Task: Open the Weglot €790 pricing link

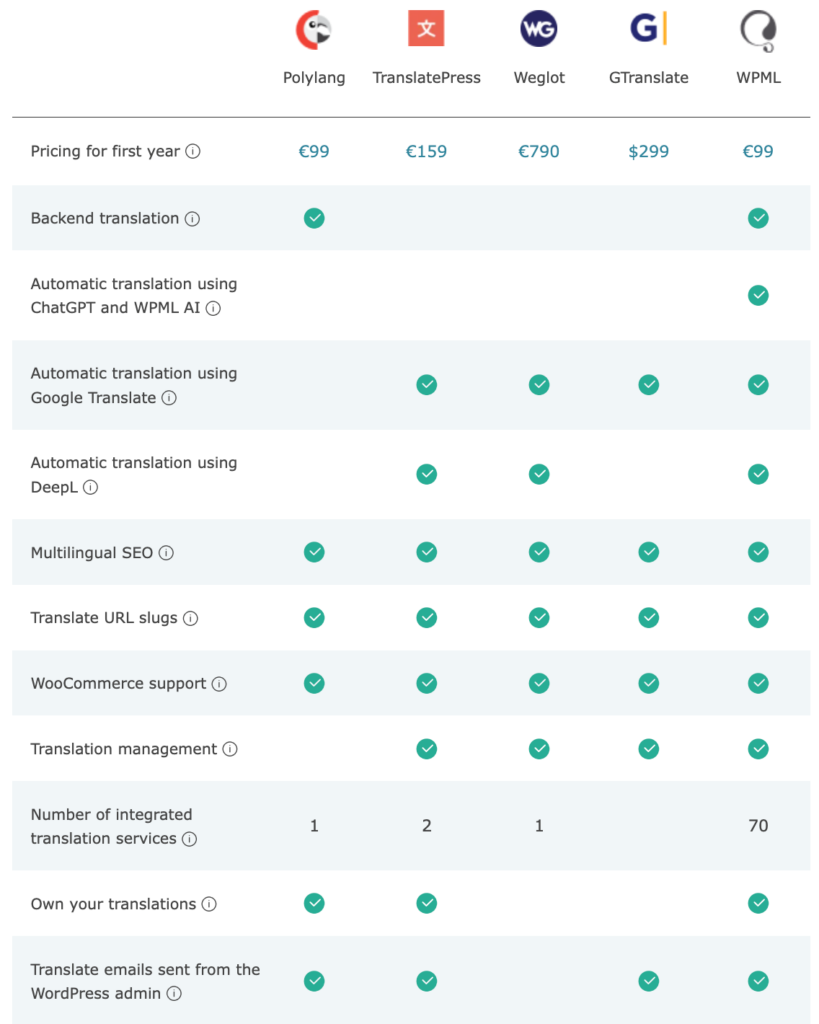Action: click(x=539, y=152)
